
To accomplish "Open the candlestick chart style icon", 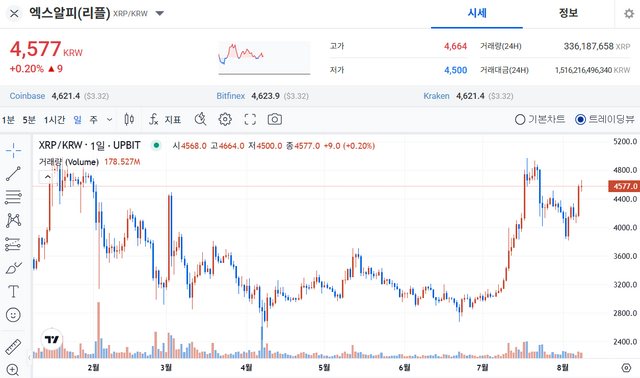I will tap(129, 119).
